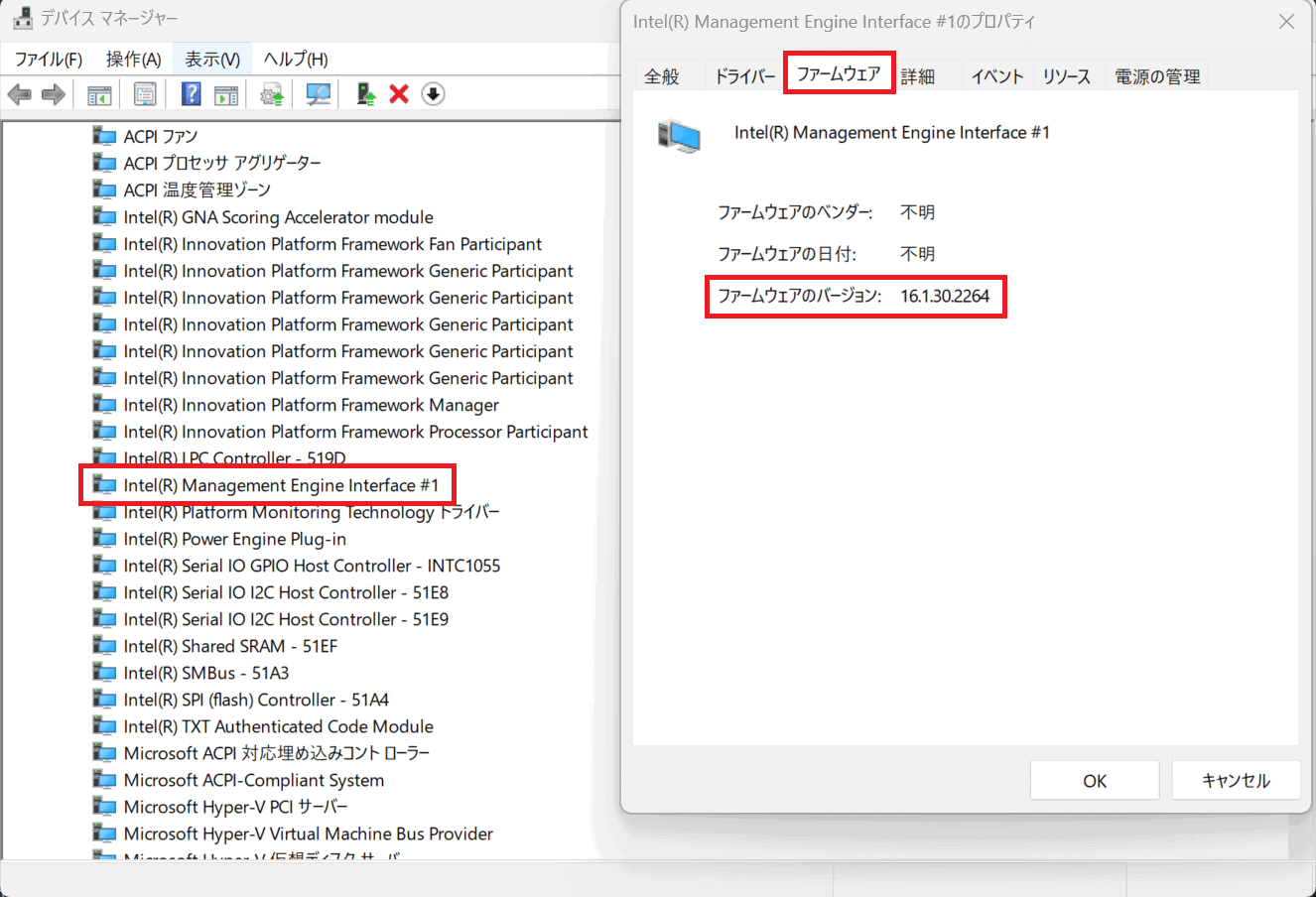Screen dimensions: 1316x897
Task: Click the ファームウェアのバージョン label
Action: point(799,296)
